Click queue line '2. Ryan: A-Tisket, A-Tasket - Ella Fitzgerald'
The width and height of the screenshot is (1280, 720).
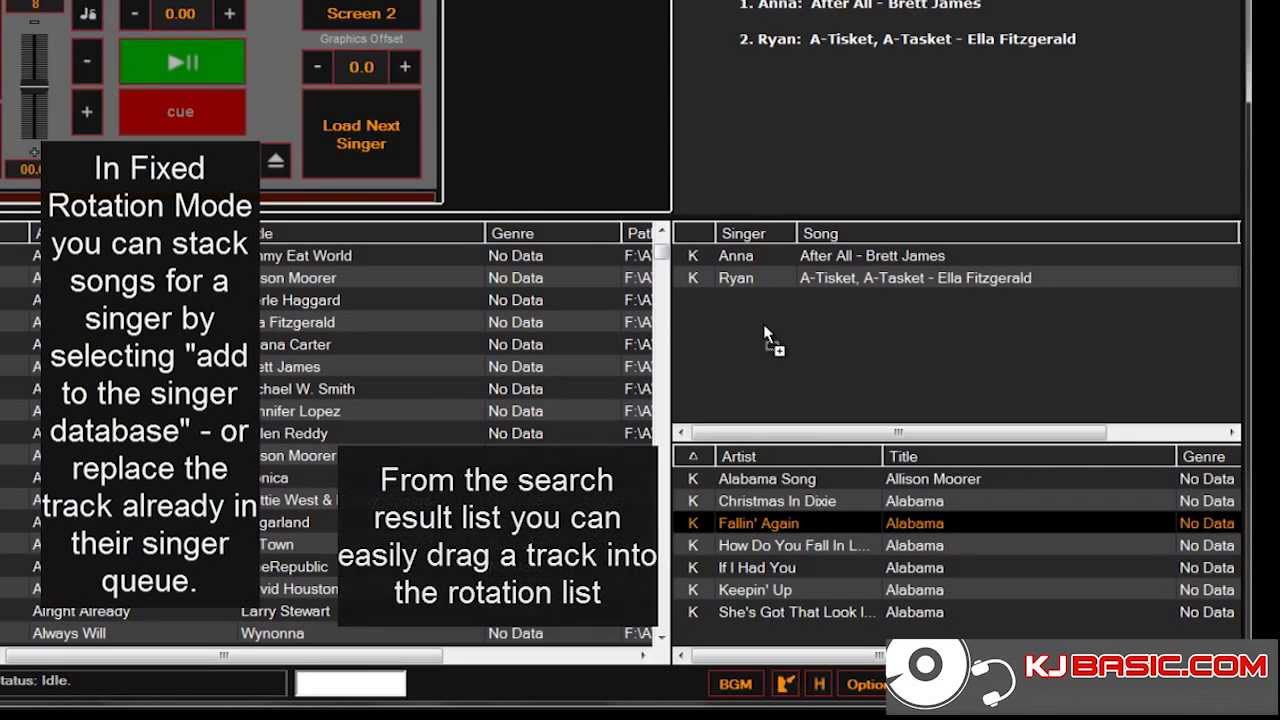pos(907,39)
